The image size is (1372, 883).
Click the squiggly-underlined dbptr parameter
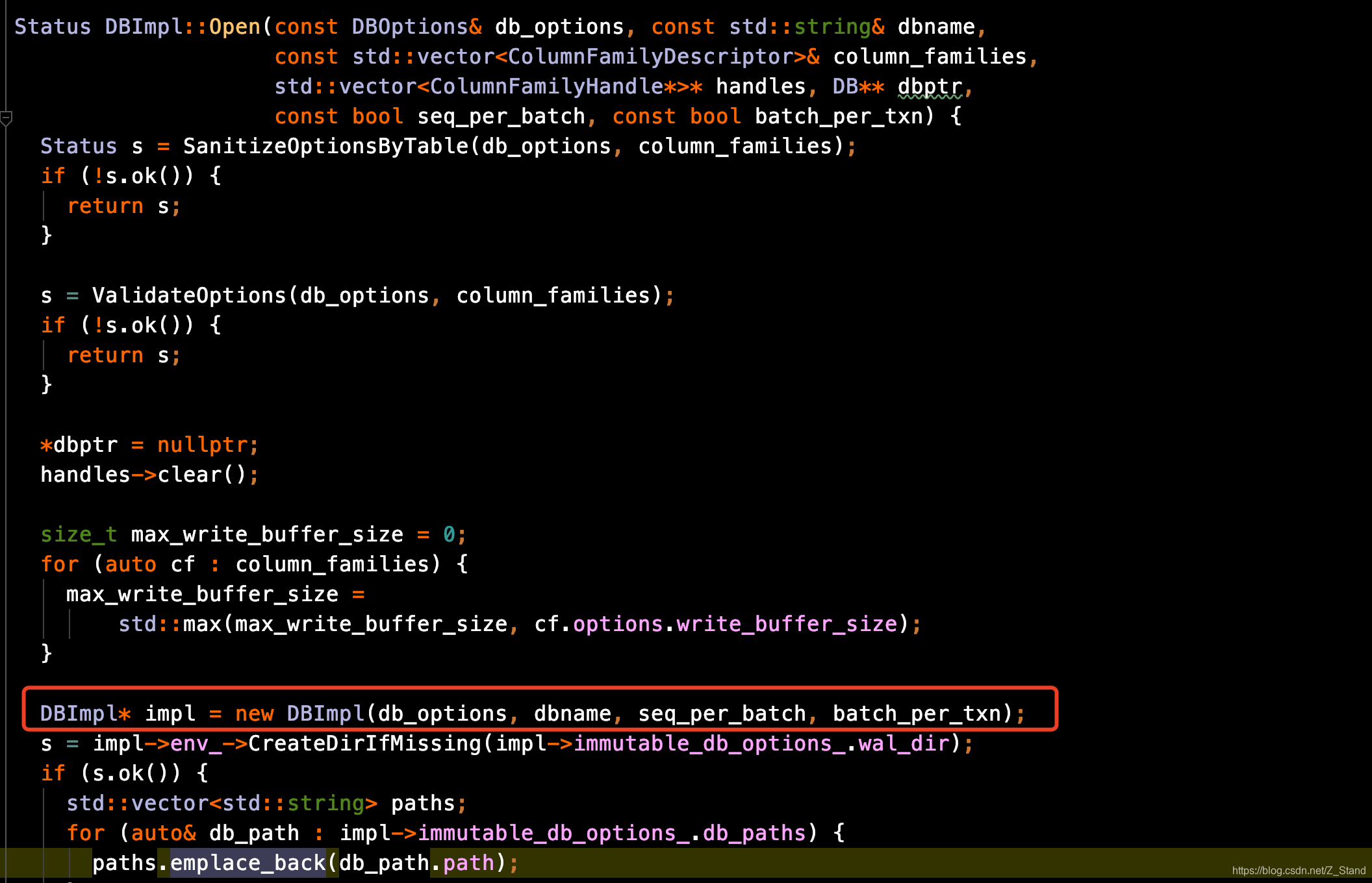pos(929,86)
